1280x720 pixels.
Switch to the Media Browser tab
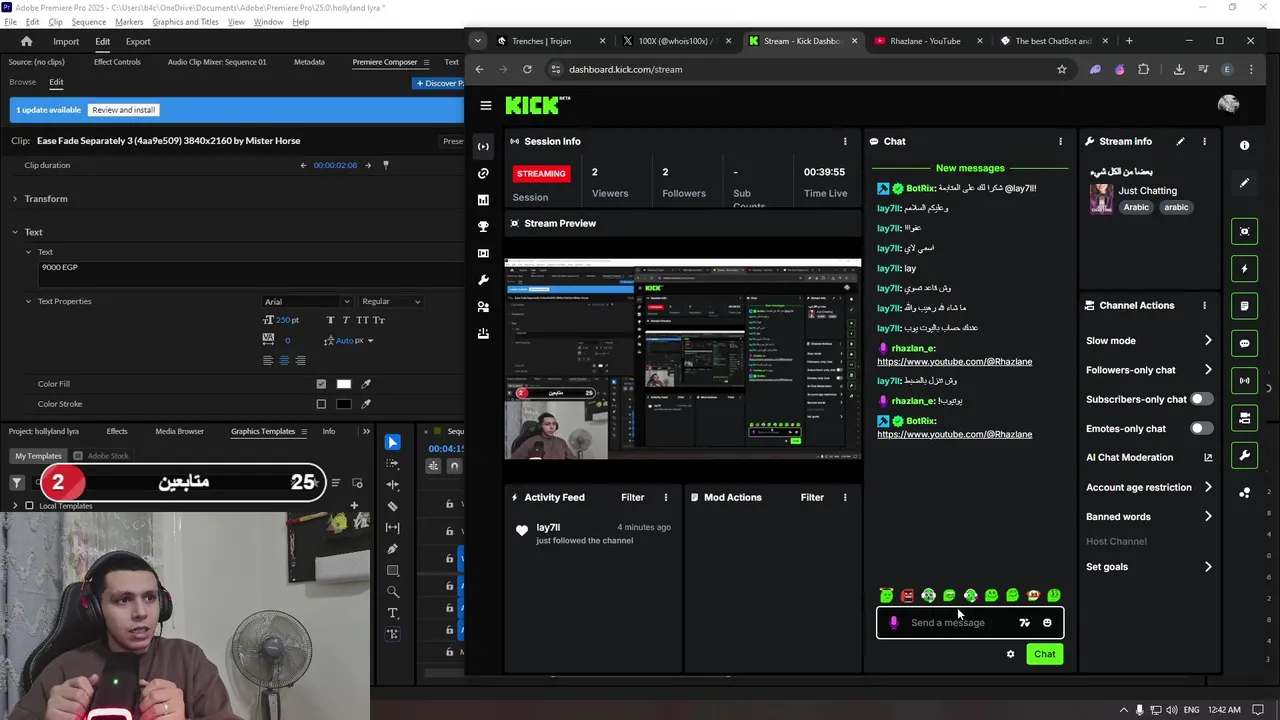[x=179, y=431]
